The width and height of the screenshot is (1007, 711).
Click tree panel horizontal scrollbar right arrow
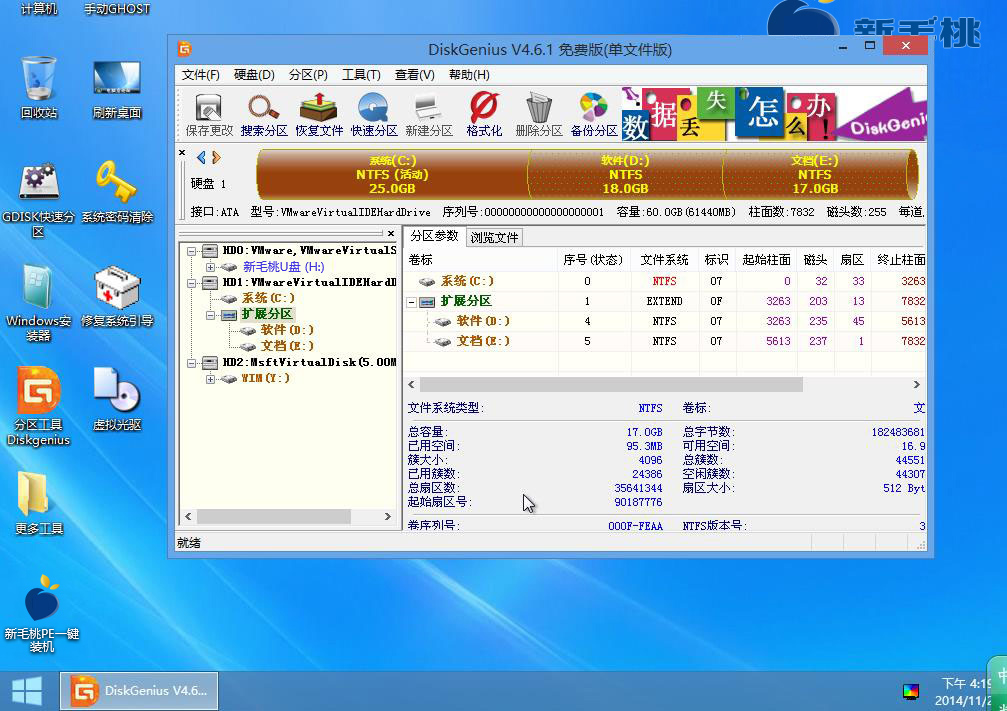point(387,516)
